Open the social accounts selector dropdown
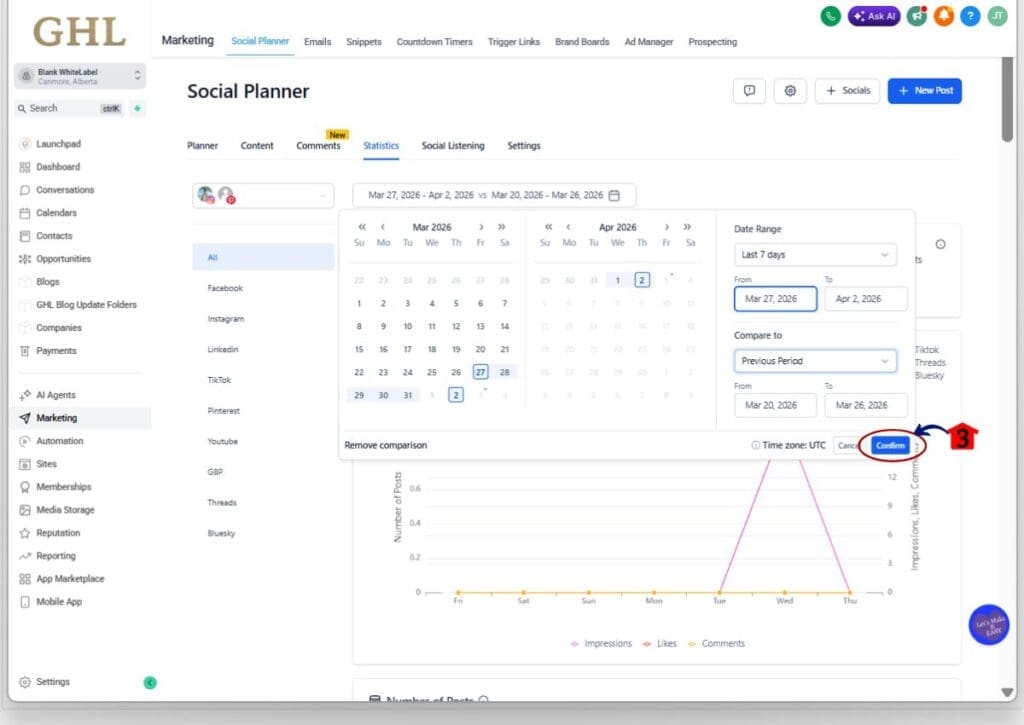The width and height of the screenshot is (1024, 725). [x=263, y=196]
